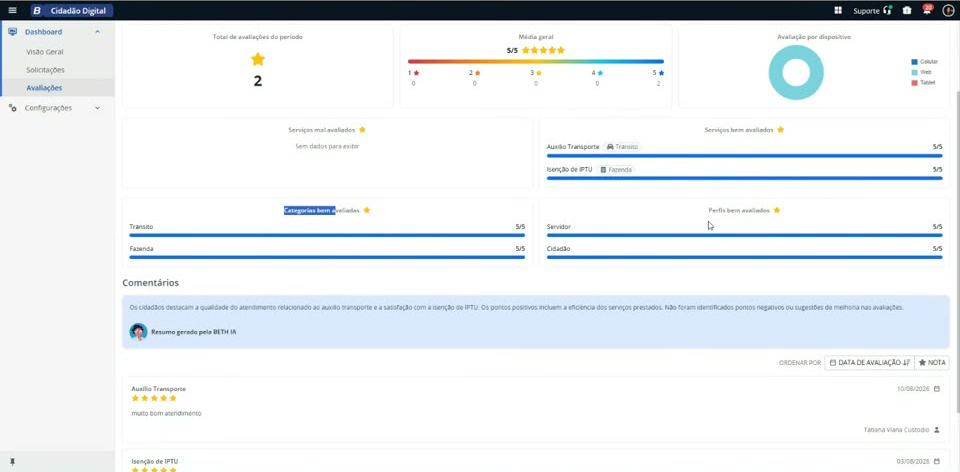Click the name 'Tatiana Viana Custodio'

pyautogui.click(x=896, y=430)
